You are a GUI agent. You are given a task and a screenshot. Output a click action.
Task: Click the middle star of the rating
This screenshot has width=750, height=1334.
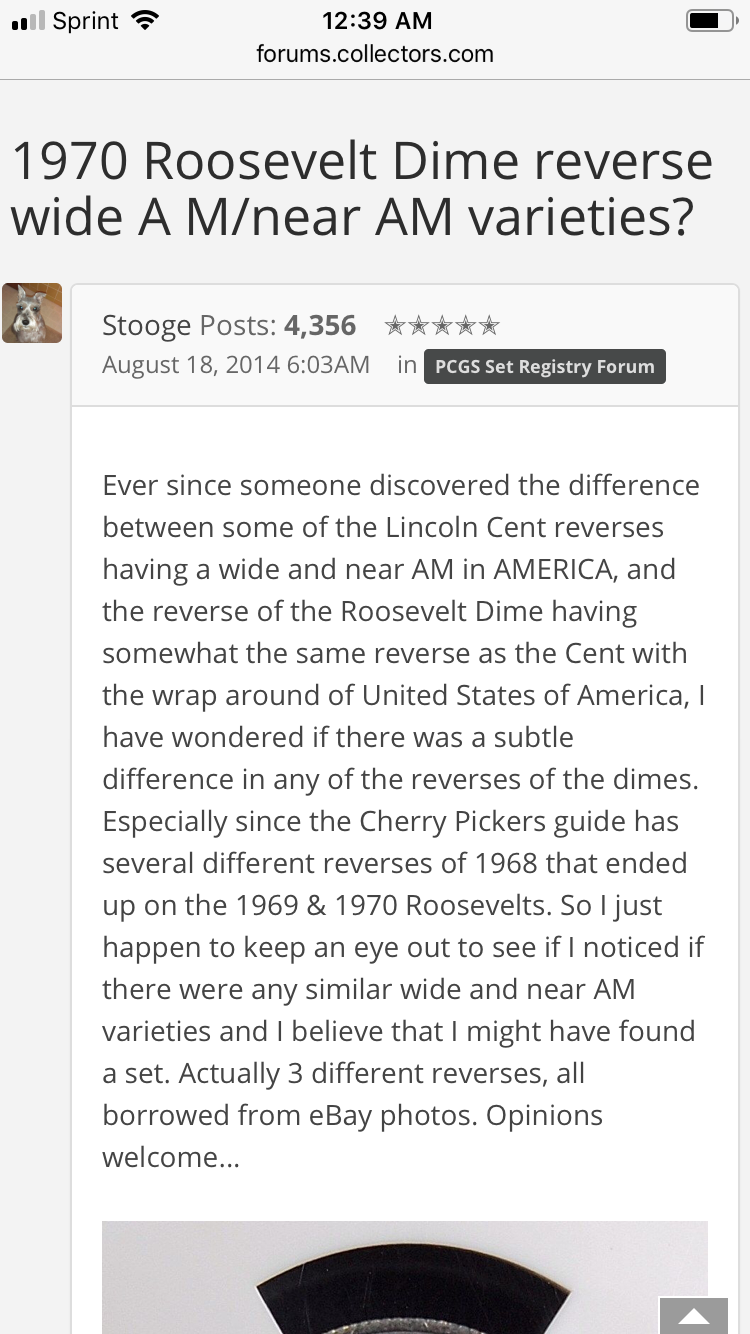tap(442, 326)
